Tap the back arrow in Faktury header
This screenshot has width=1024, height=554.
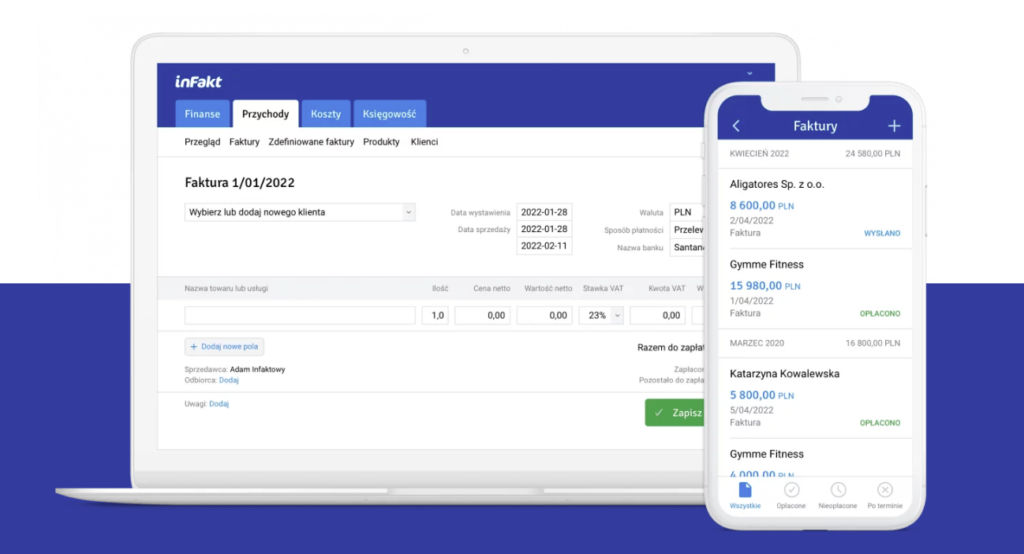(x=736, y=126)
